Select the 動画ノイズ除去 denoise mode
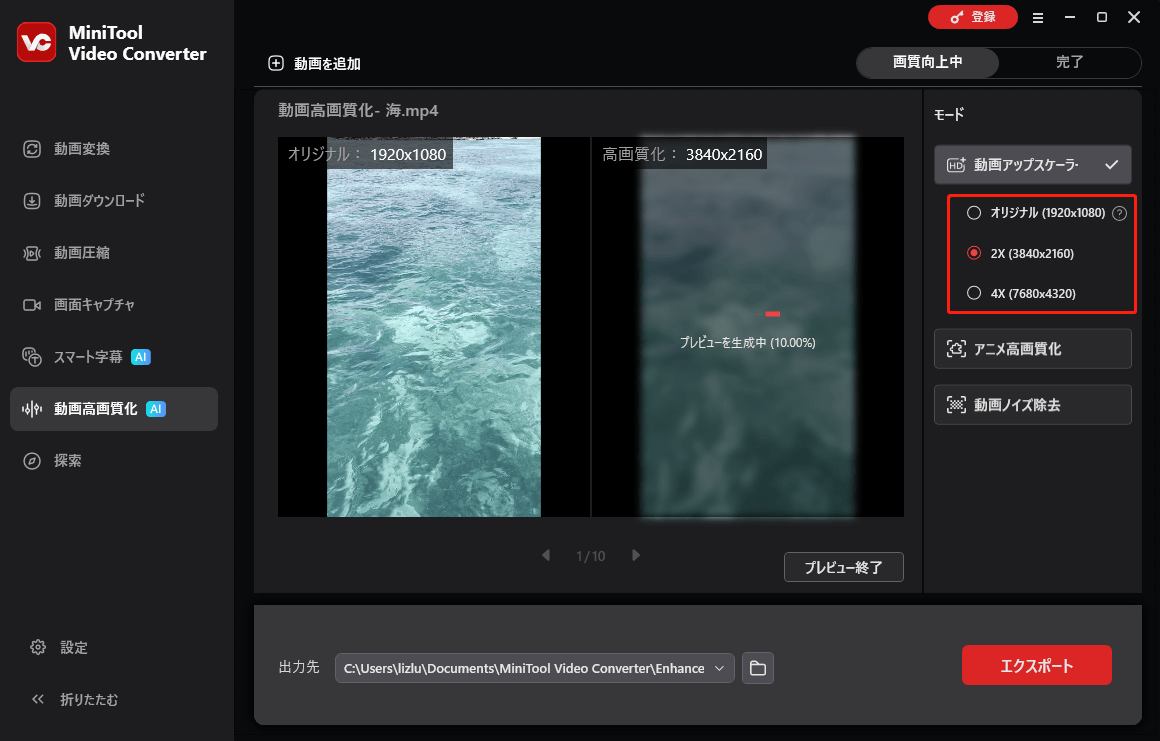 pyautogui.click(x=1032, y=404)
